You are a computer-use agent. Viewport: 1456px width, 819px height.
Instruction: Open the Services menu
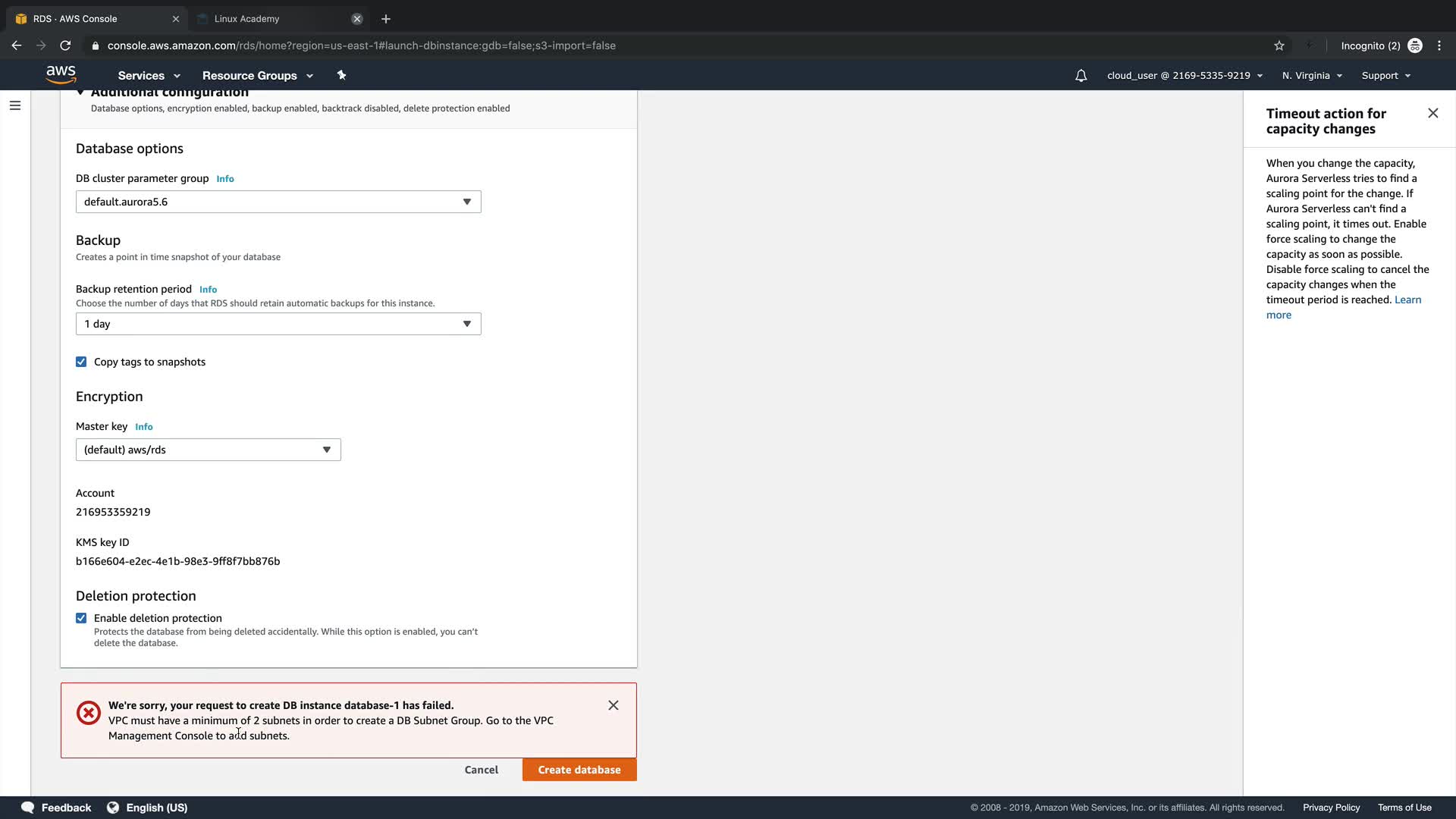[149, 76]
